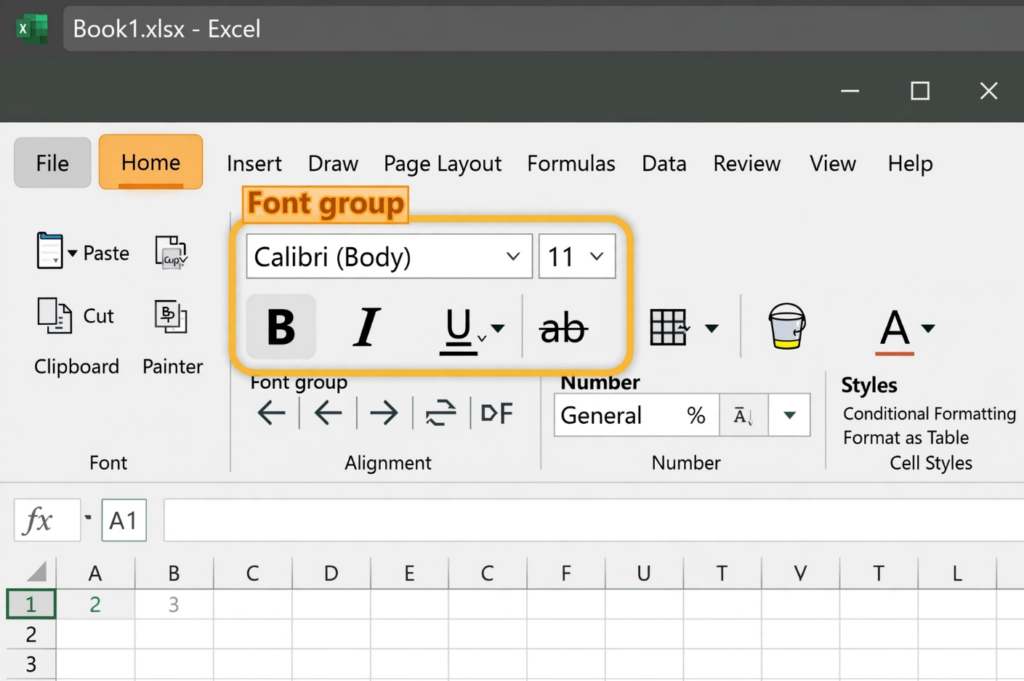Viewport: 1024px width, 681px height.
Task: Switch to the Draw tab
Action: (x=333, y=163)
